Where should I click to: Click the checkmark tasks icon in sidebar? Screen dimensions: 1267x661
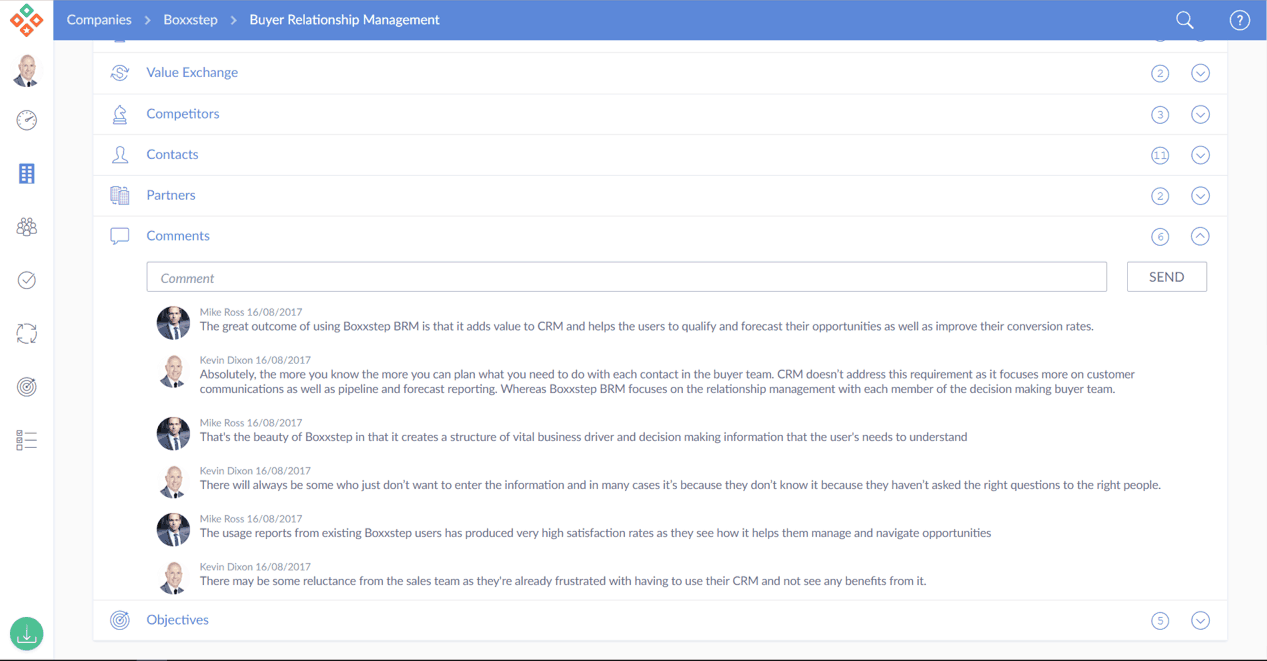tap(27, 280)
